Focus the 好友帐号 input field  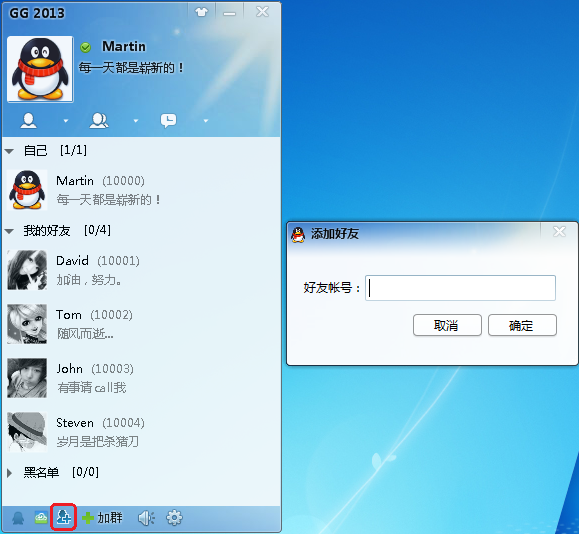pyautogui.click(x=460, y=288)
